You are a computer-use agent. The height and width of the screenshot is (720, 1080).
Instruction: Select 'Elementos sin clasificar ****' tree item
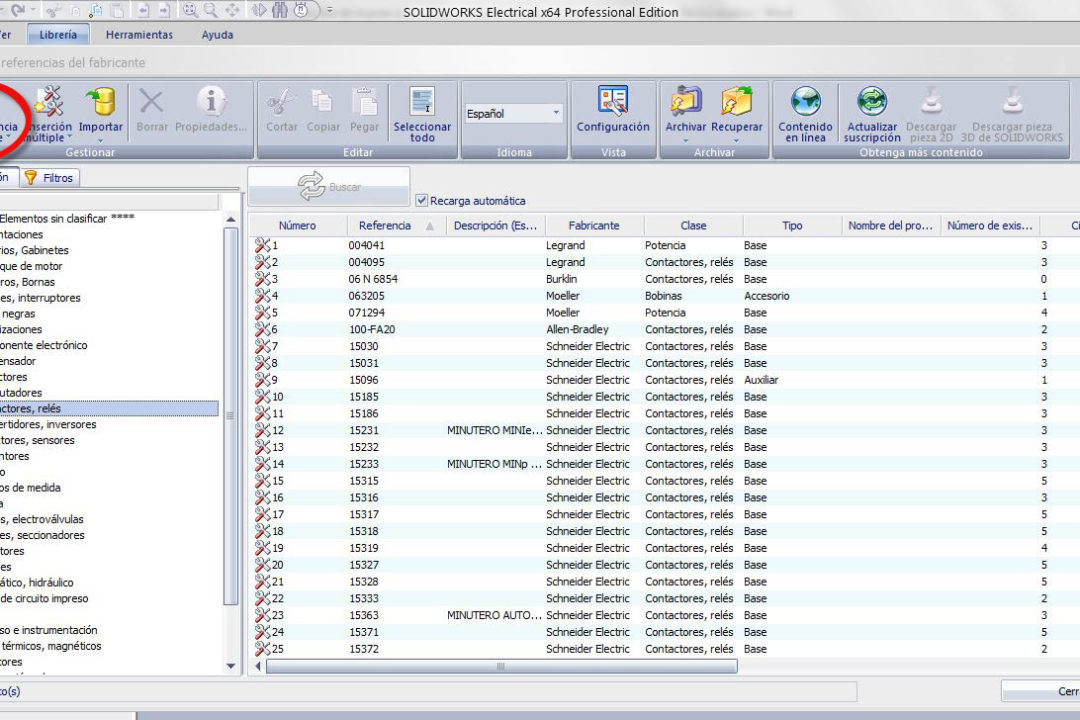click(67, 218)
